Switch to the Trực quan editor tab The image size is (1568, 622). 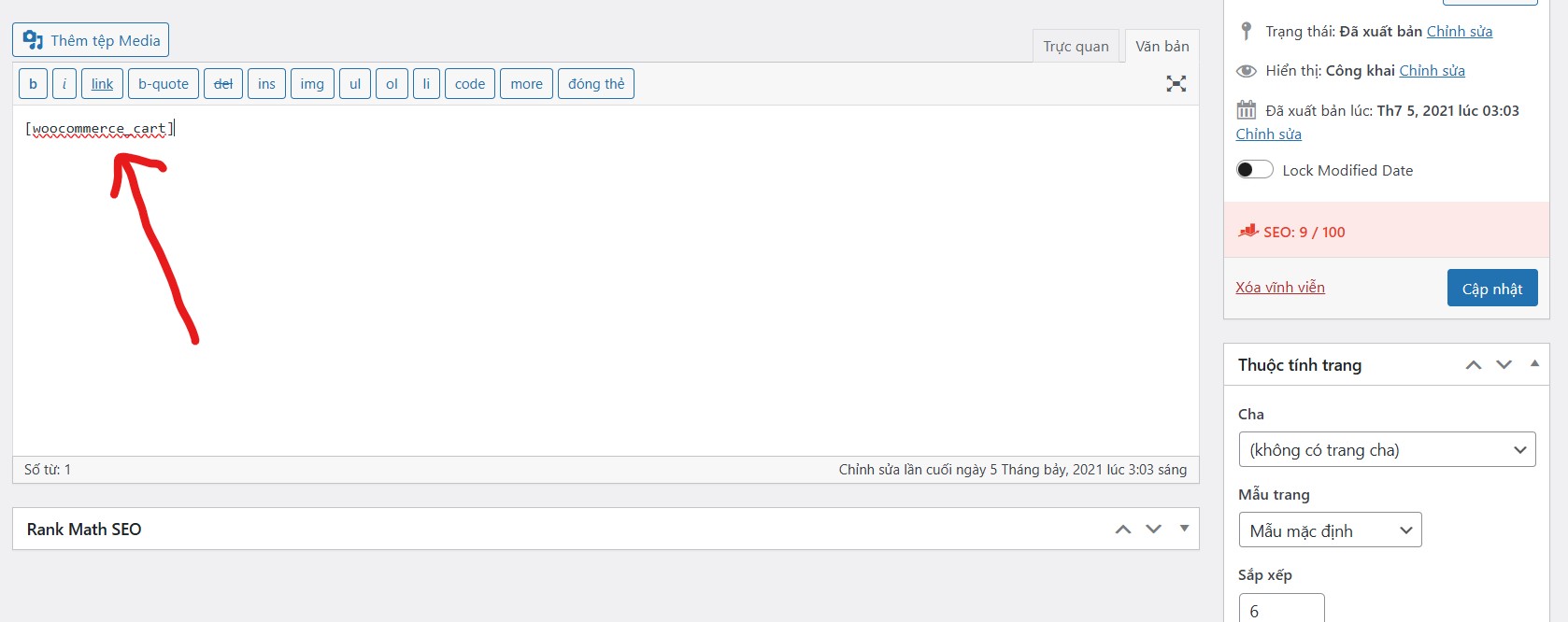[1076, 47]
